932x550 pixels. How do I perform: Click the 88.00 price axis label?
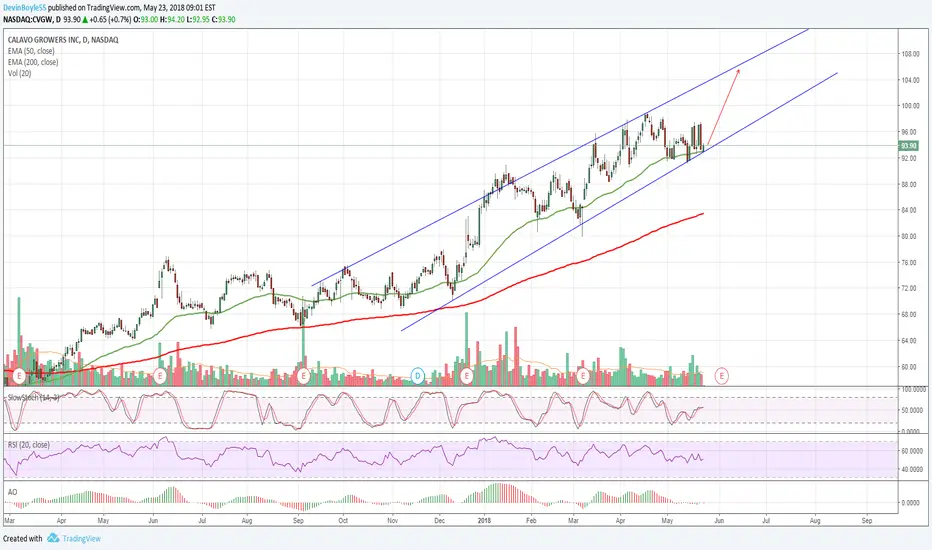[910, 184]
